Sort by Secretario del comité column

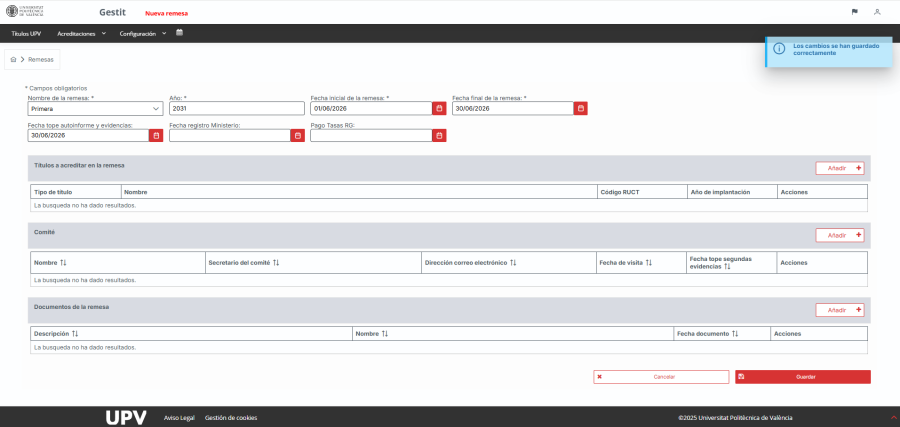click(x=276, y=262)
